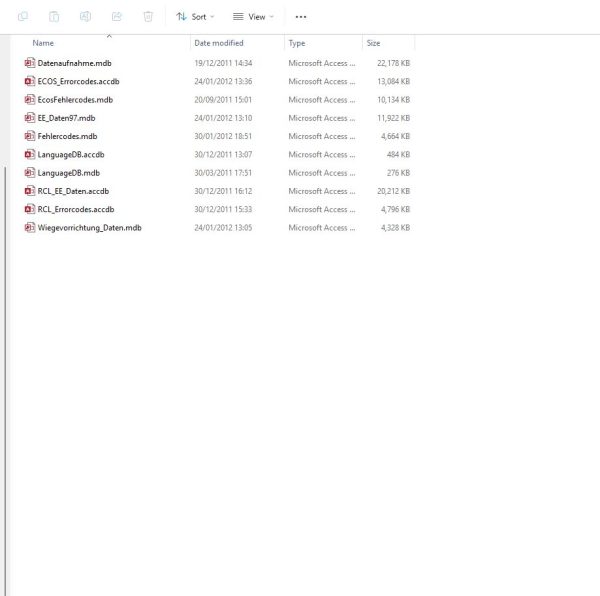600x596 pixels.
Task: Select file name LanguageDB.accdb
Action: tap(71, 155)
